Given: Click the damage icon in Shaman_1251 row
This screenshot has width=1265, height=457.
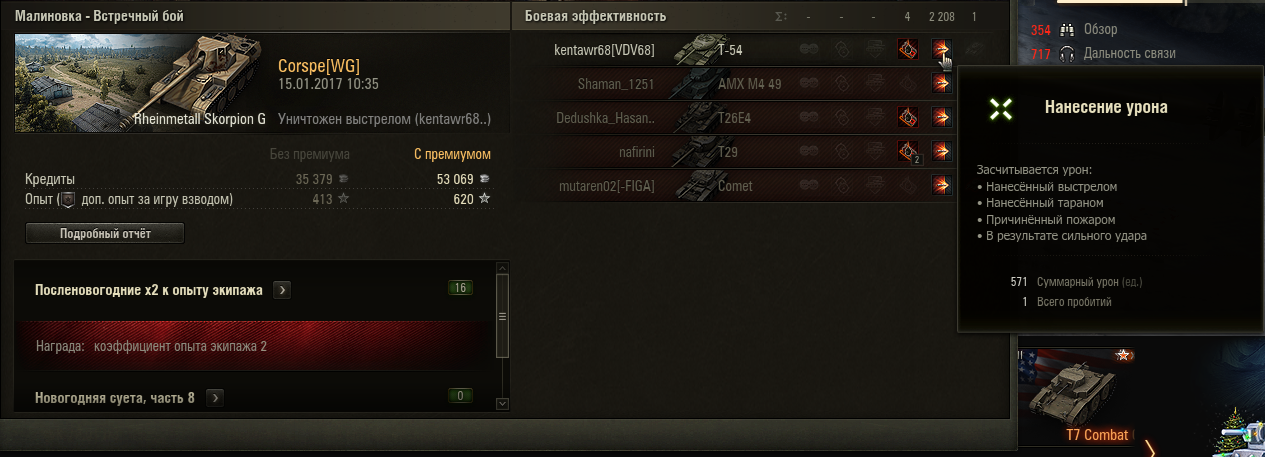Looking at the screenshot, I should click(x=941, y=84).
